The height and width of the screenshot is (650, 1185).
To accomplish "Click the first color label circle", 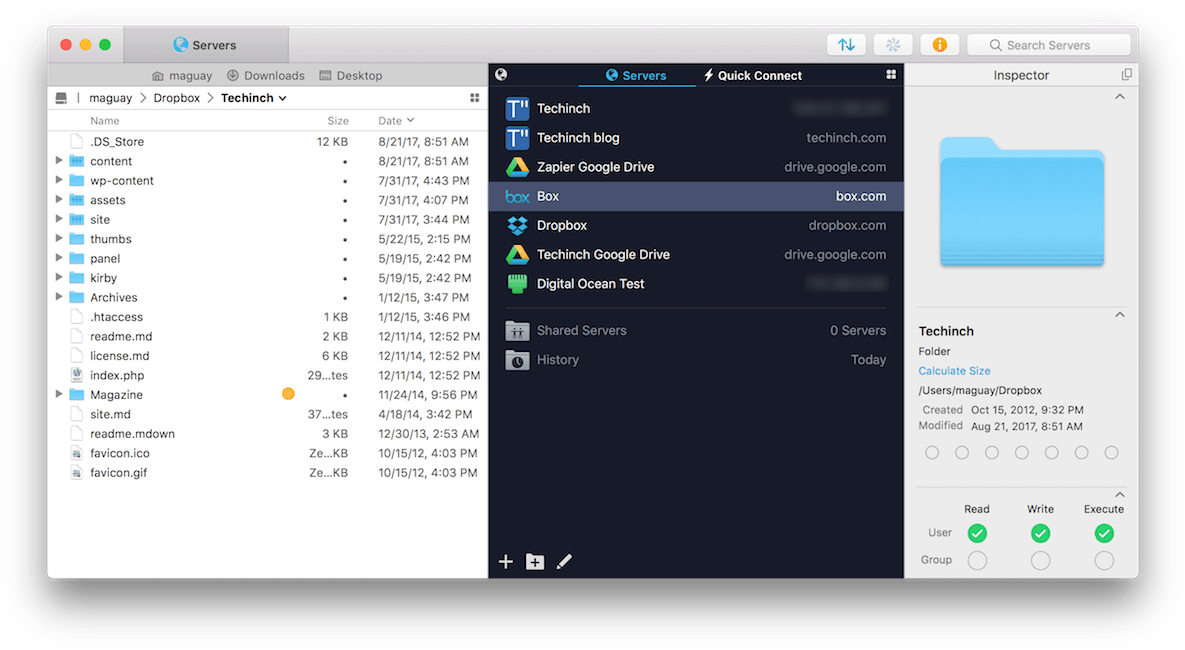I will pos(932,453).
